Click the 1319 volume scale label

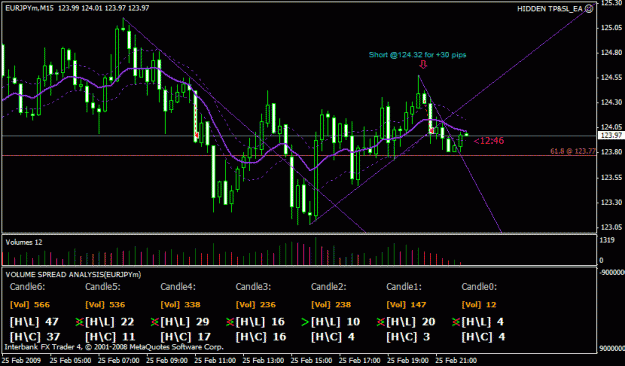coord(607,240)
